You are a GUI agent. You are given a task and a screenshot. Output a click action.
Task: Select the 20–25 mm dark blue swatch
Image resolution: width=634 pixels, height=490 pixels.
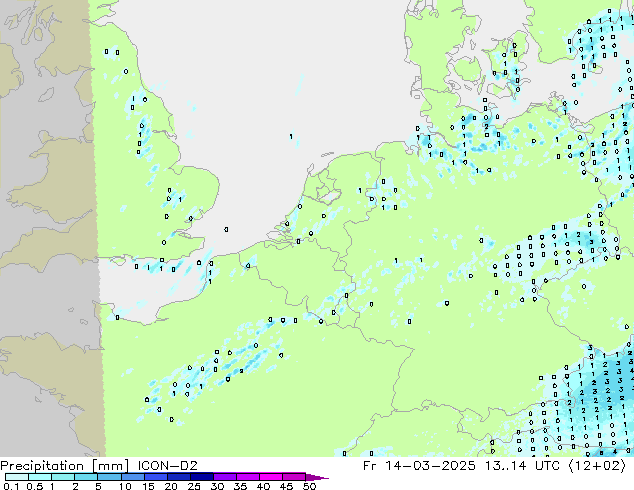click(x=178, y=477)
